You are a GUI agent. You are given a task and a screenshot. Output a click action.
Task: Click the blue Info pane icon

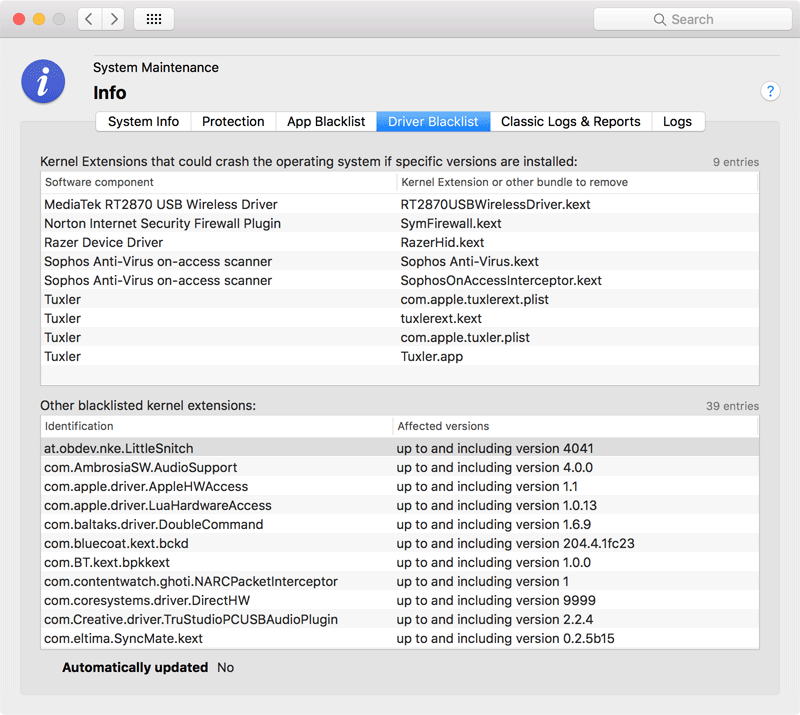43,81
